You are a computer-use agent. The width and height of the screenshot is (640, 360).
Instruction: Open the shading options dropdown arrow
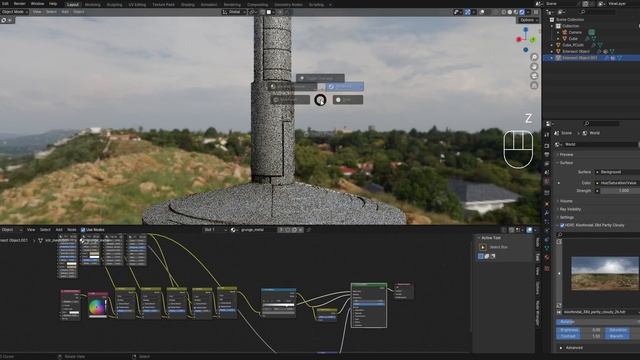(x=528, y=12)
